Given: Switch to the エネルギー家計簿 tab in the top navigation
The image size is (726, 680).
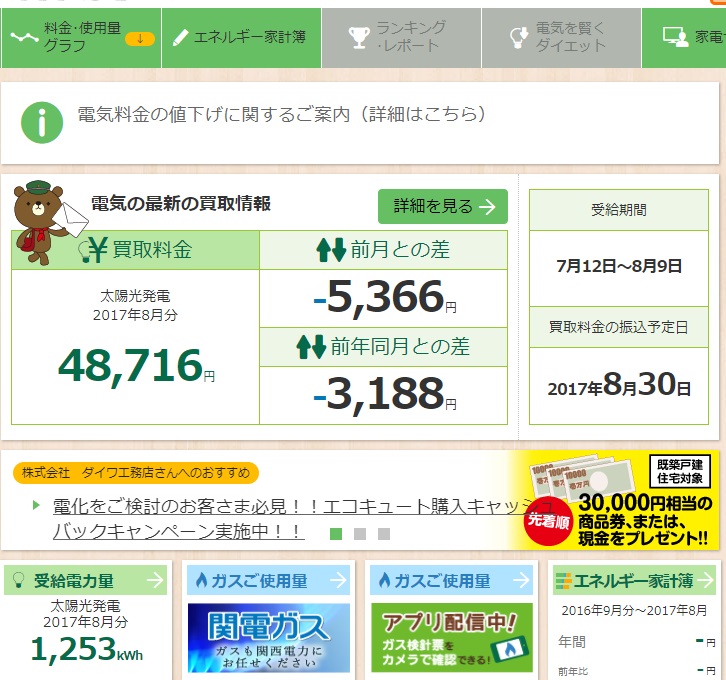Looking at the screenshot, I should click(x=241, y=38).
